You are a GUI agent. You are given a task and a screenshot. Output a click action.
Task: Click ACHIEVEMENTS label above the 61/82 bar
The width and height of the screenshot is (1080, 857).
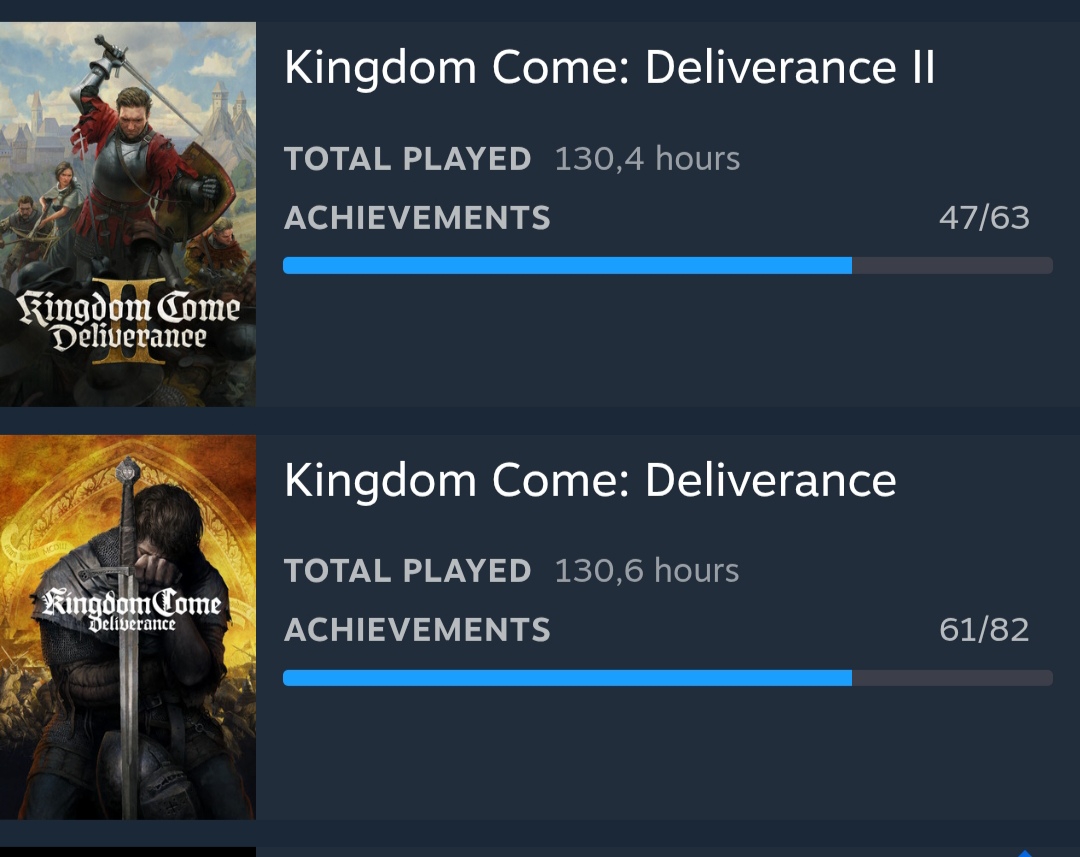pyautogui.click(x=417, y=630)
